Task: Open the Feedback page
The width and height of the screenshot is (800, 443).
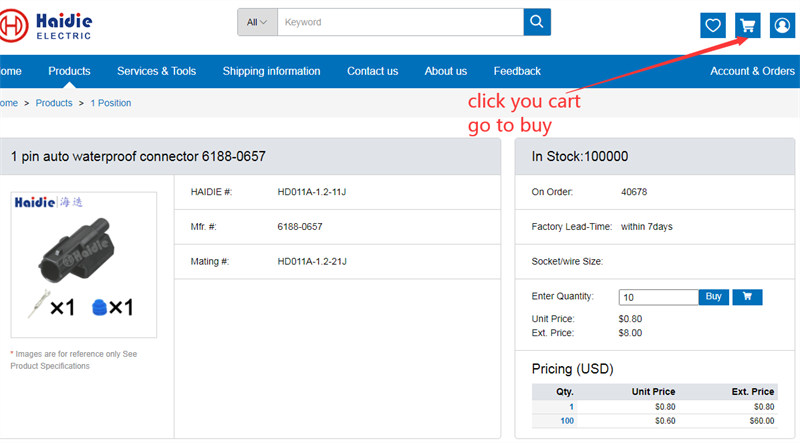Action: point(517,71)
